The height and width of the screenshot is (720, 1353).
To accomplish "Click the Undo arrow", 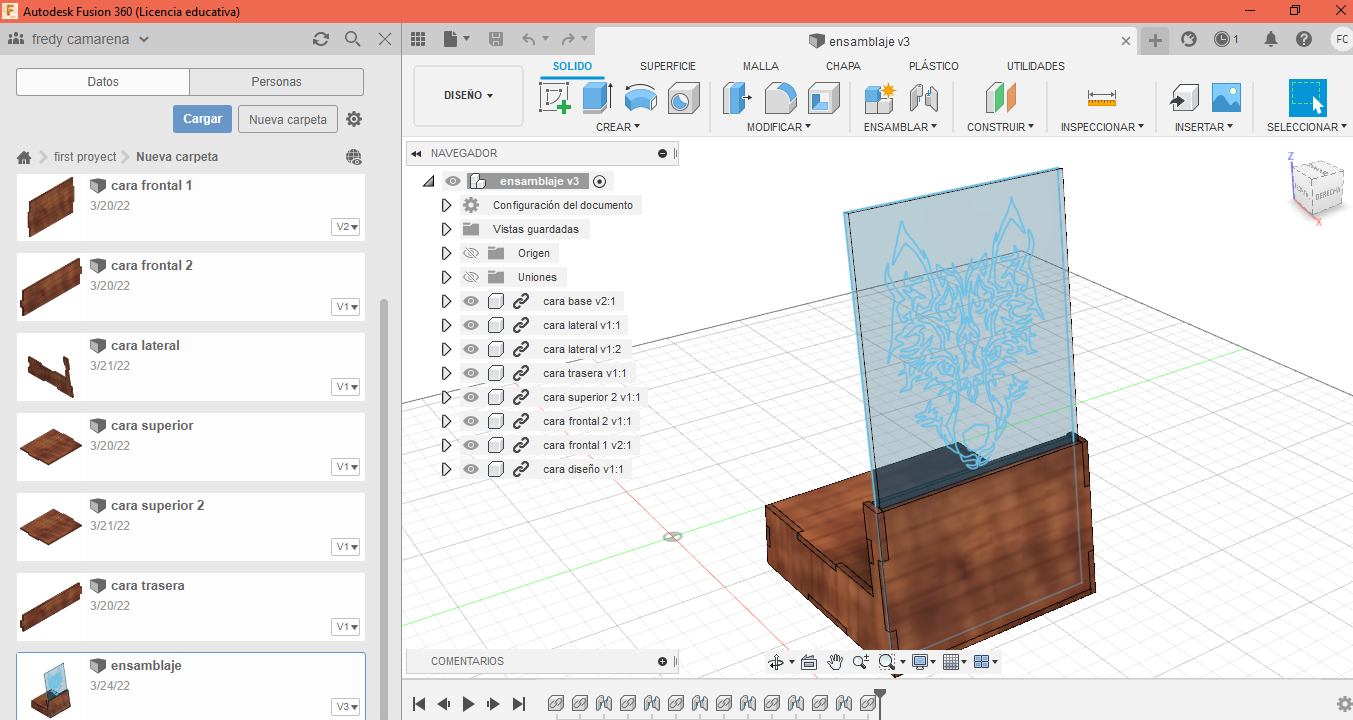I will pos(529,39).
